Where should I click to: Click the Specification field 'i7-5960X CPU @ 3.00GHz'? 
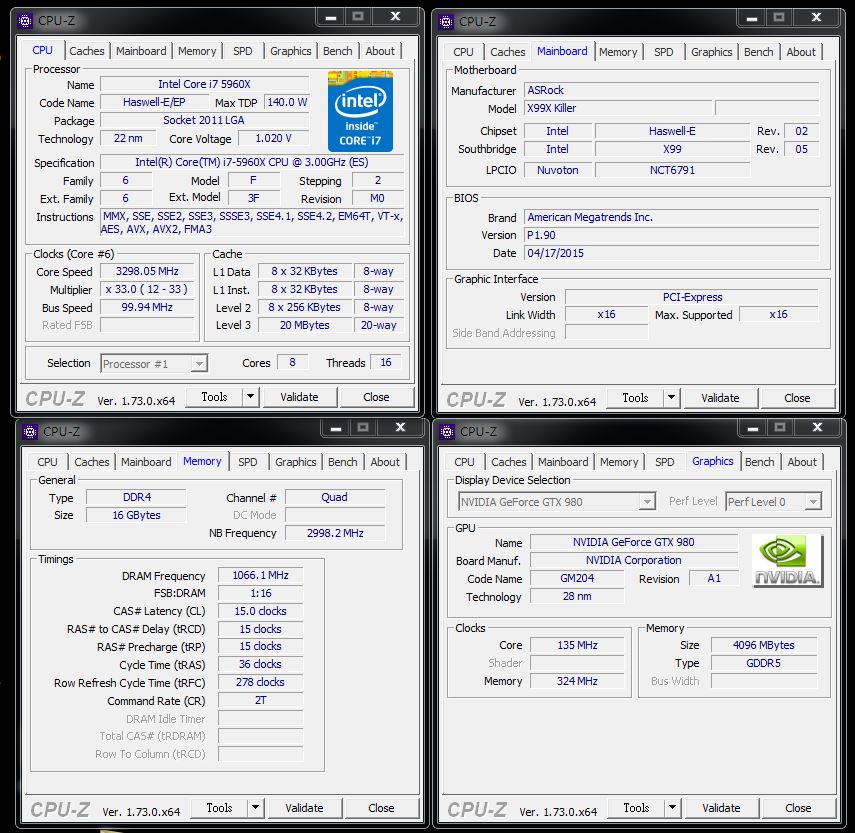[x=252, y=162]
